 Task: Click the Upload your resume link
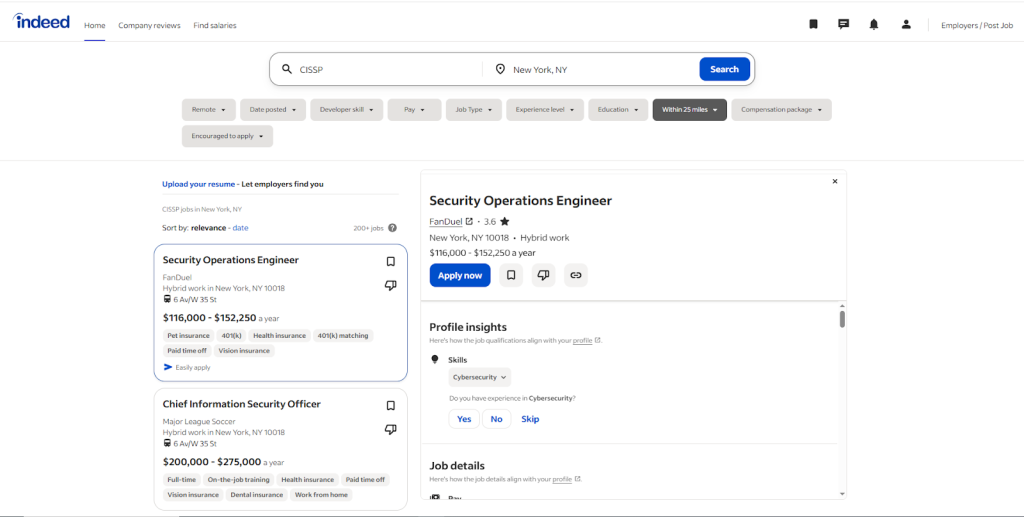pos(198,184)
